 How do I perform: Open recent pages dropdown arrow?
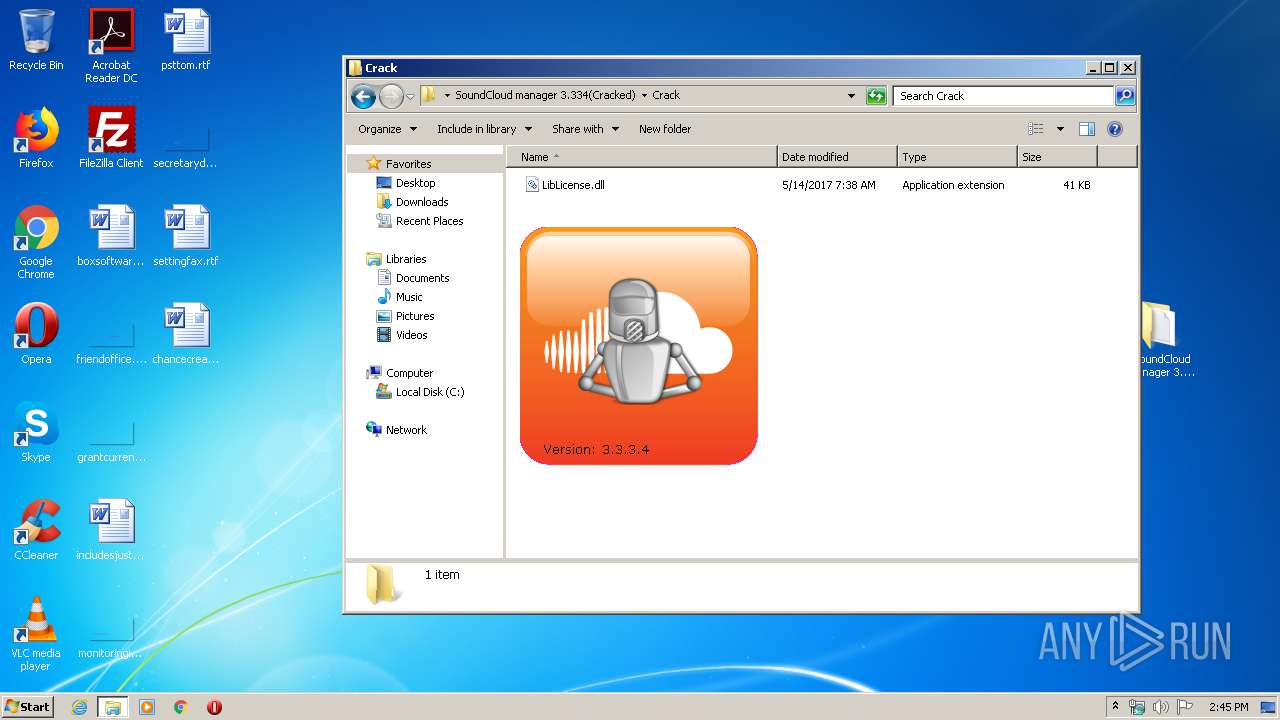click(x=410, y=97)
